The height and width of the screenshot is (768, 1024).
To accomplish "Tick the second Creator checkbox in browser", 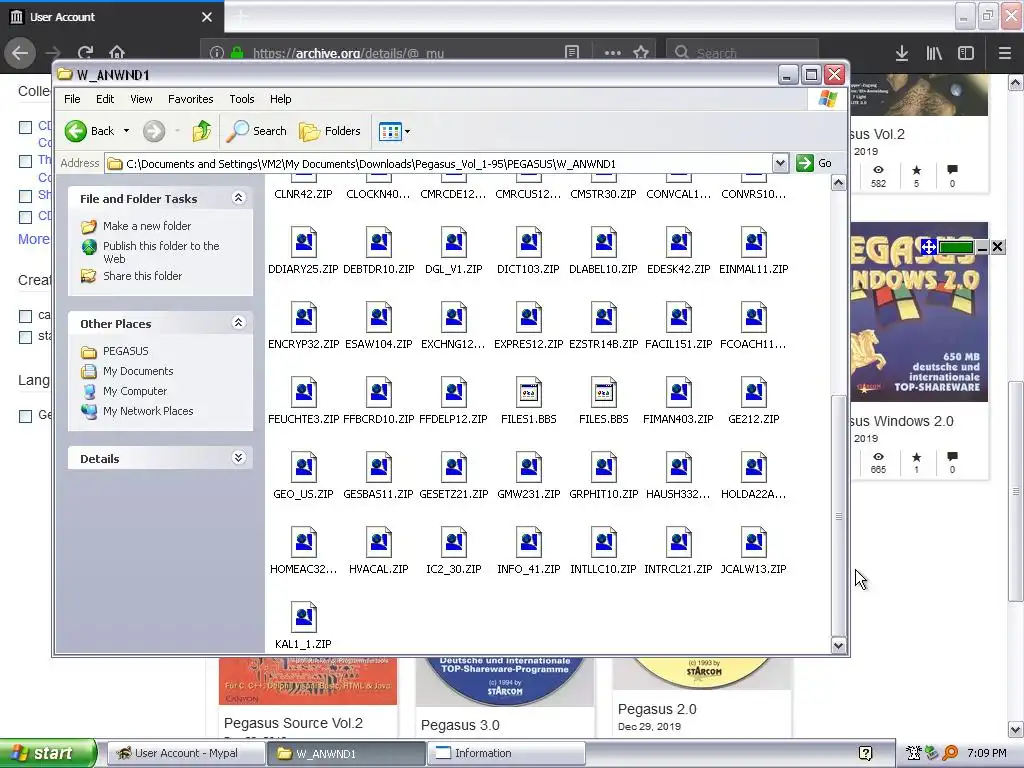I will point(25,337).
